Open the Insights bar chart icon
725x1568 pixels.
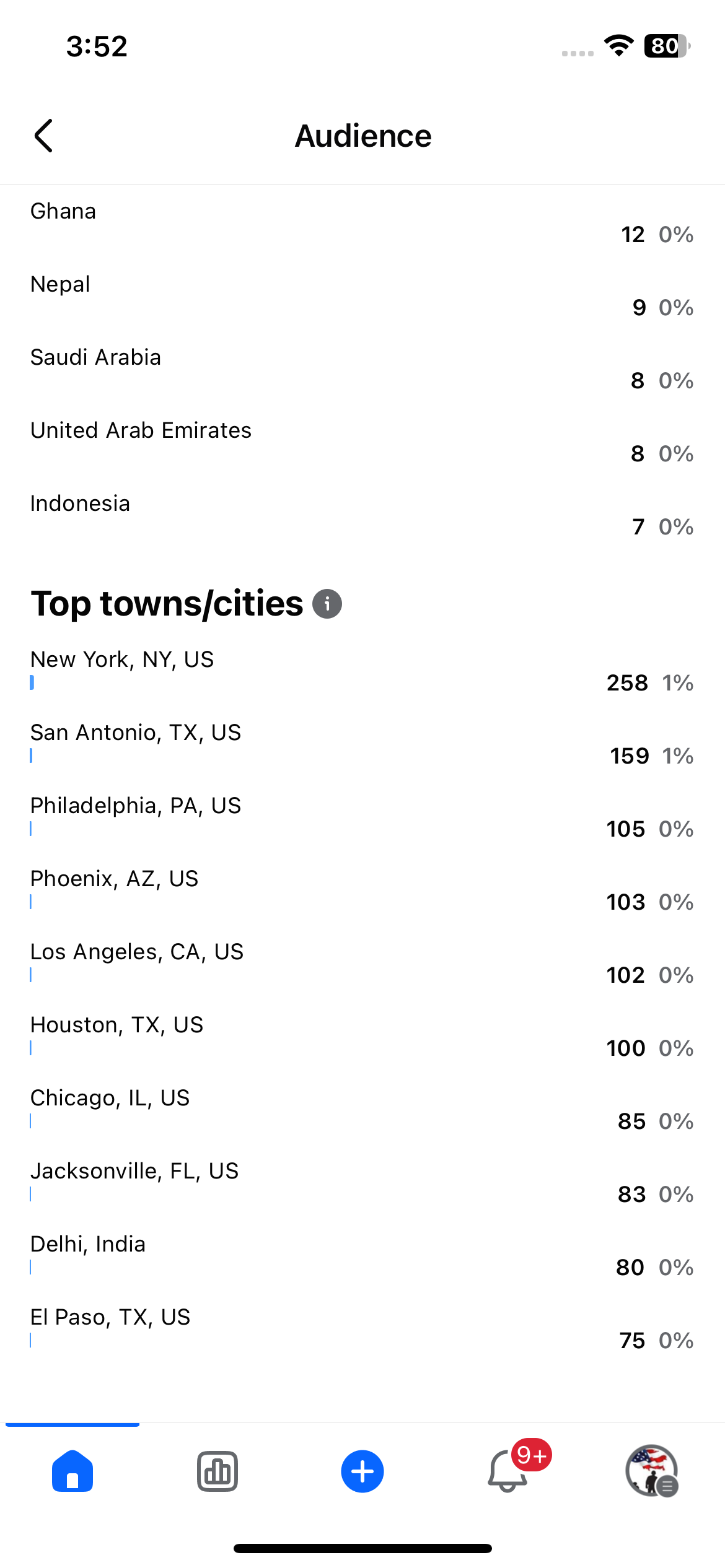click(x=217, y=1471)
